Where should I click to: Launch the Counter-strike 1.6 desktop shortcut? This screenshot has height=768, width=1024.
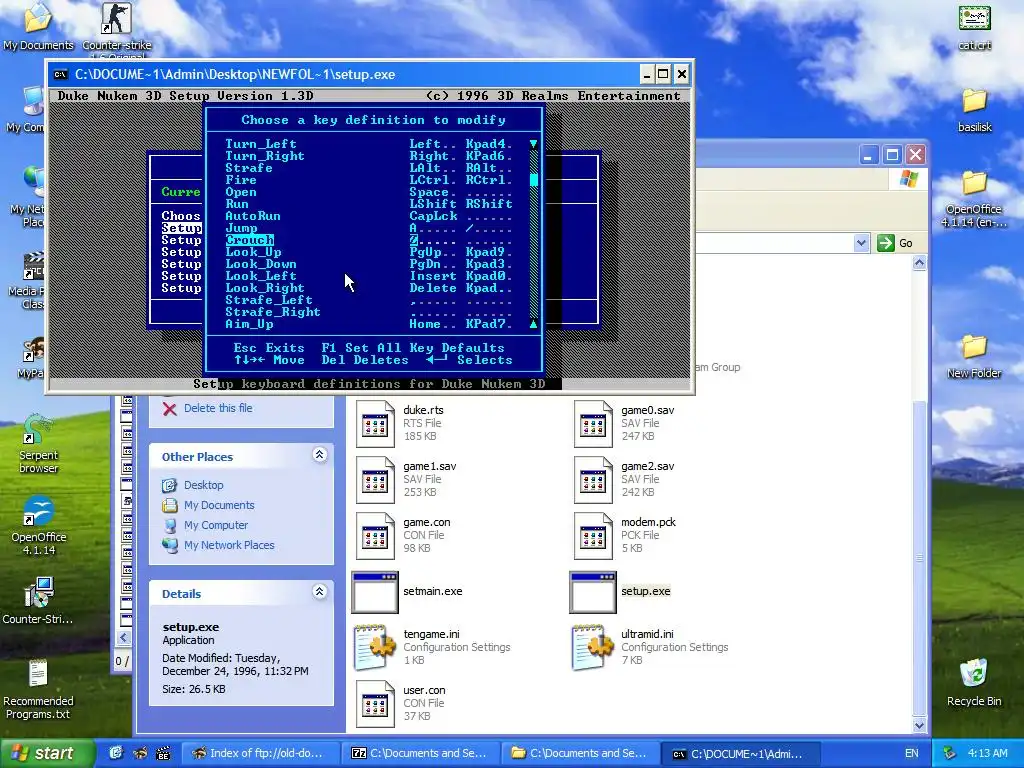116,29
